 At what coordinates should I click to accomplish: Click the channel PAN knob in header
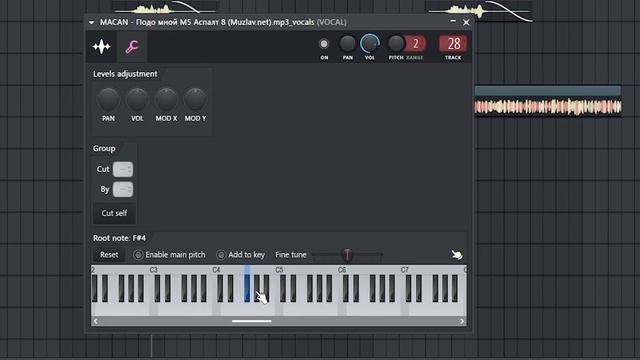tap(347, 44)
